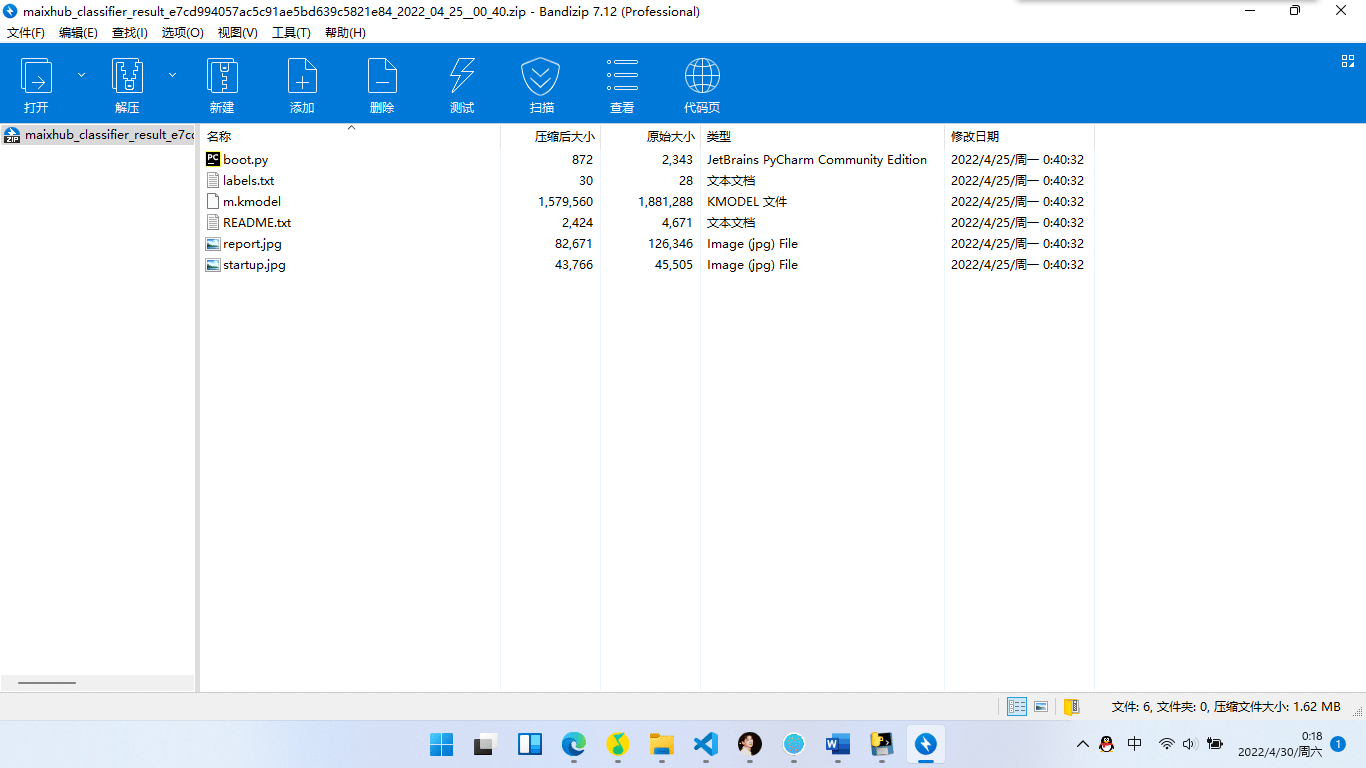Open Visual Studio Code from the taskbar
Screen dimensions: 1366x768
pos(706,744)
